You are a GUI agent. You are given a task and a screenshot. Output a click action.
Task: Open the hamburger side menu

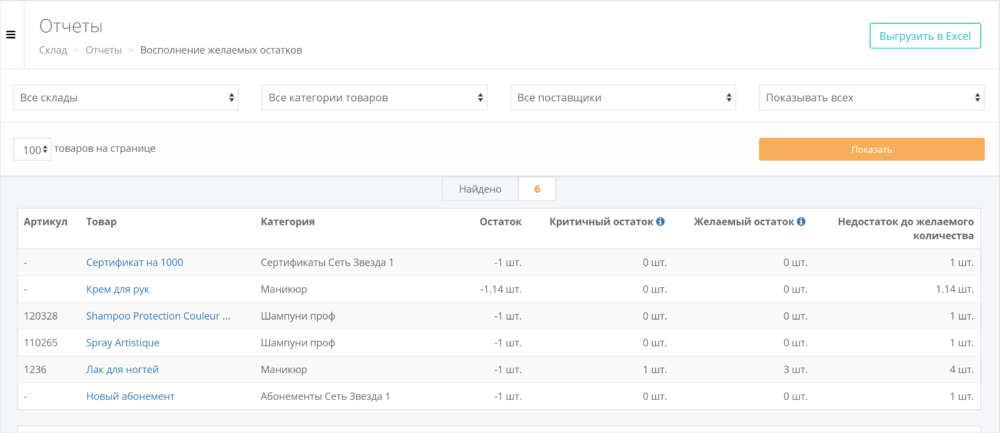11,35
